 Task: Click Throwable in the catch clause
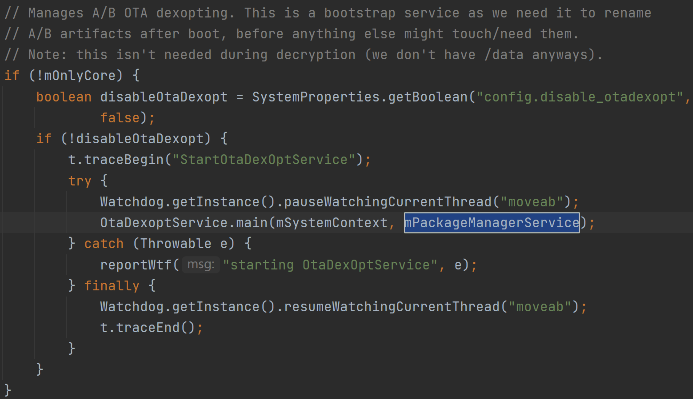pos(176,243)
